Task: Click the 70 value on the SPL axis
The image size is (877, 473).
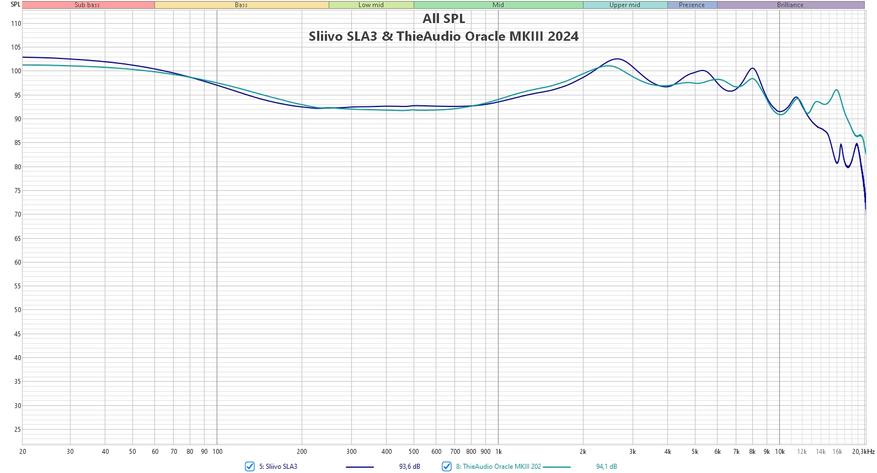Action: coord(17,214)
